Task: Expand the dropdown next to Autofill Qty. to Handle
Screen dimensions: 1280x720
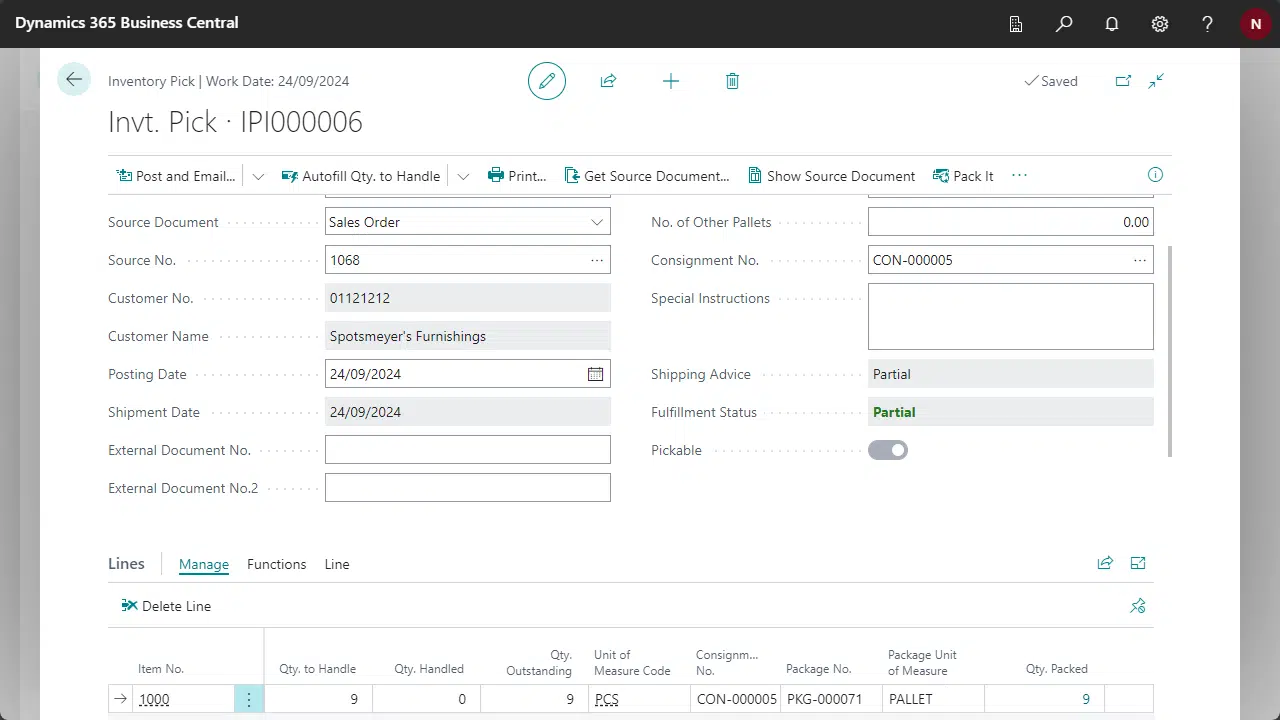Action: click(x=463, y=176)
